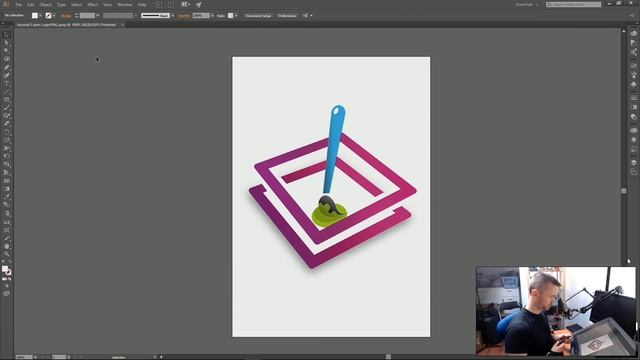
Task: Select the Scale tool
Action: (x=7, y=140)
